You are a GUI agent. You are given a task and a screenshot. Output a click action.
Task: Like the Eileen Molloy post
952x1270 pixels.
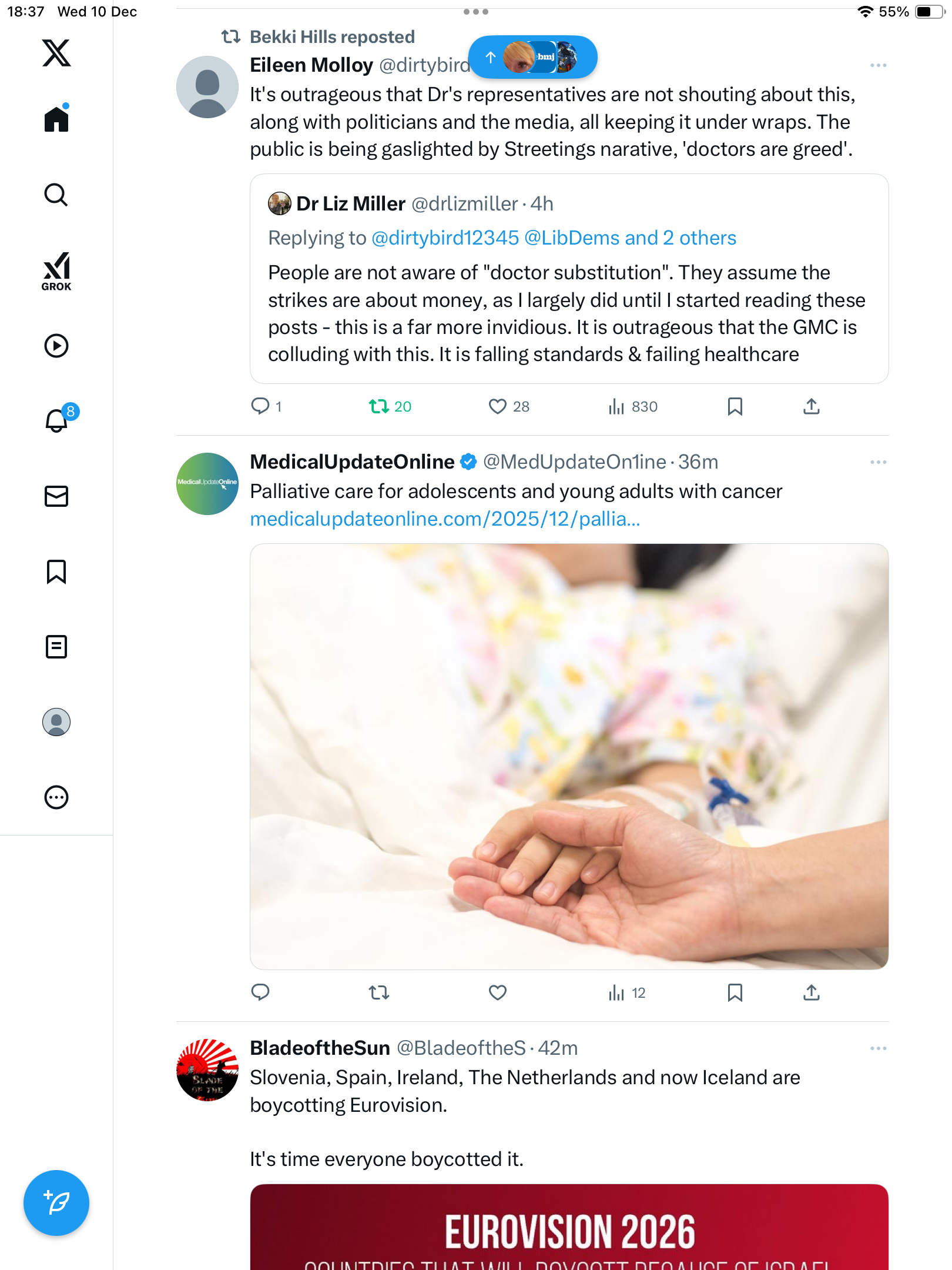coord(498,406)
